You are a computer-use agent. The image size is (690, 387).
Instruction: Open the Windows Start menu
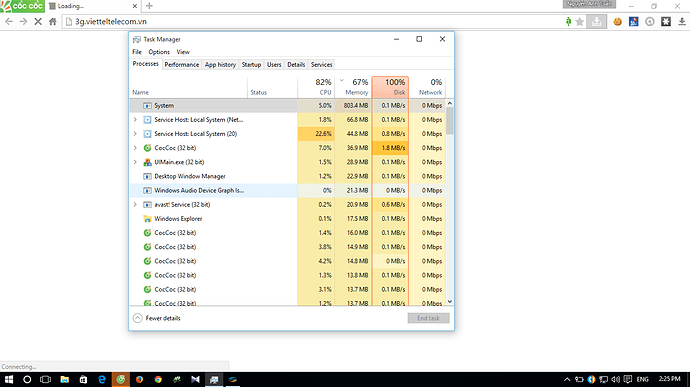click(9, 379)
